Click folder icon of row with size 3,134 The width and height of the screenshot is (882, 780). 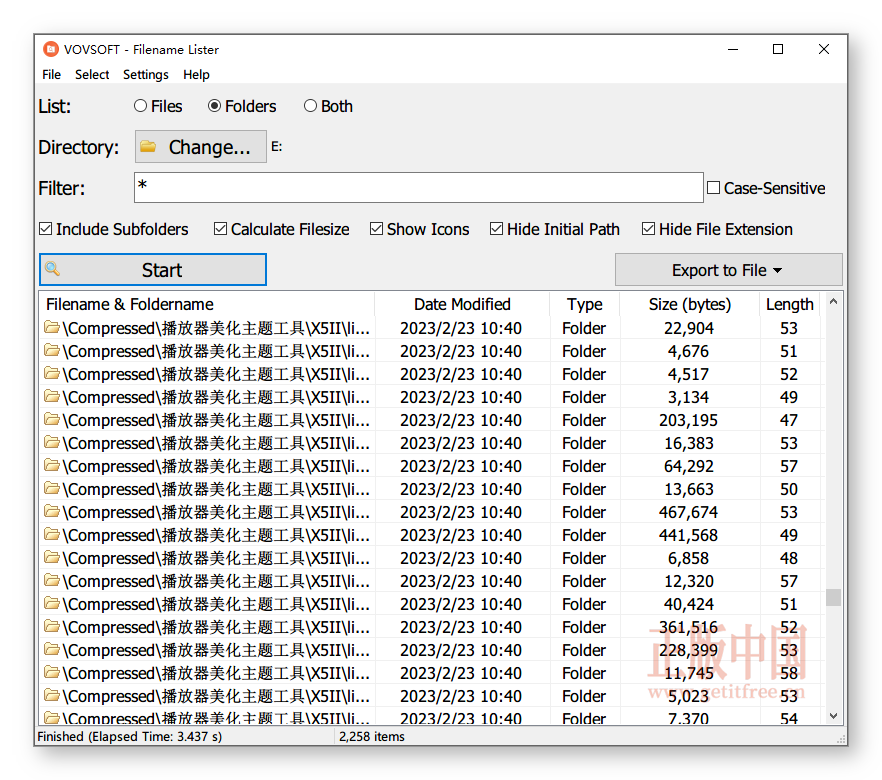click(52, 396)
